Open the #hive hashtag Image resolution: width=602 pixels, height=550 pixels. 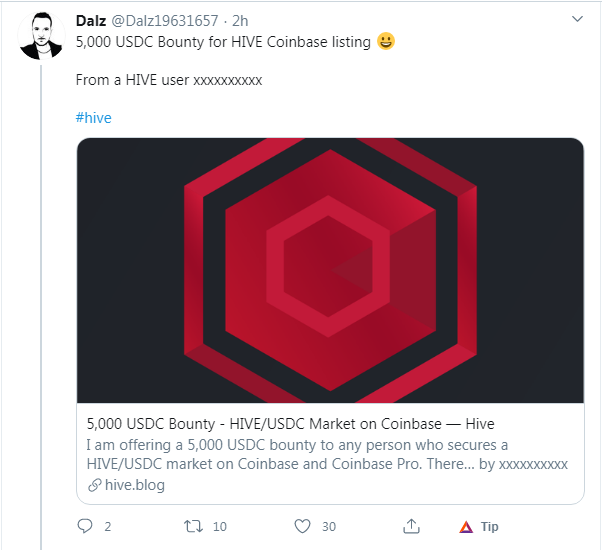click(93, 118)
